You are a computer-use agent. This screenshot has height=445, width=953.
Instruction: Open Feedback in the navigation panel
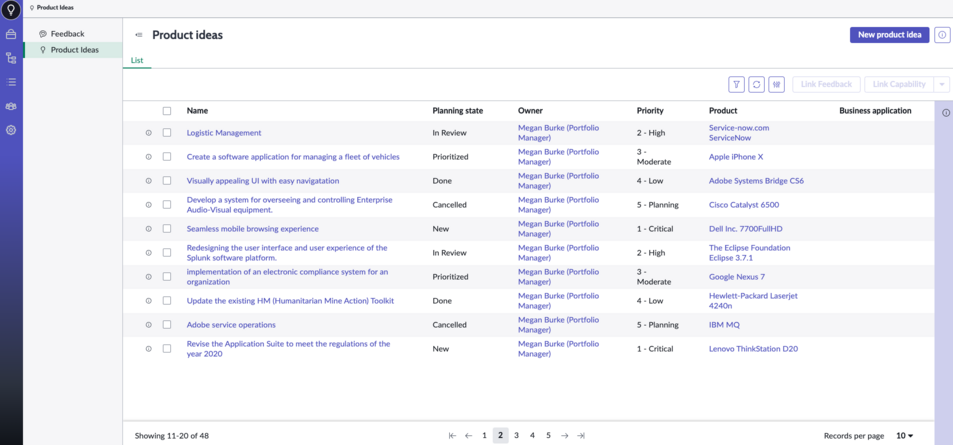pos(67,34)
